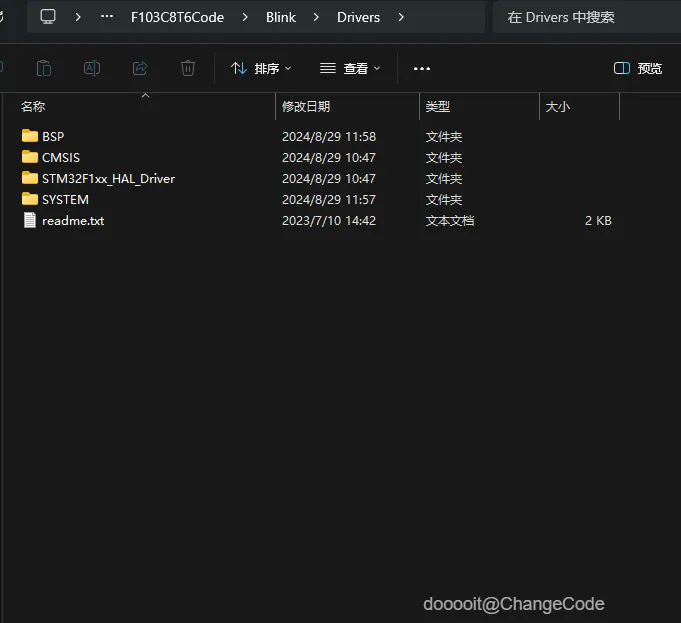The image size is (681, 623).
Task: Select the CMSIS folder icon
Action: click(x=30, y=156)
